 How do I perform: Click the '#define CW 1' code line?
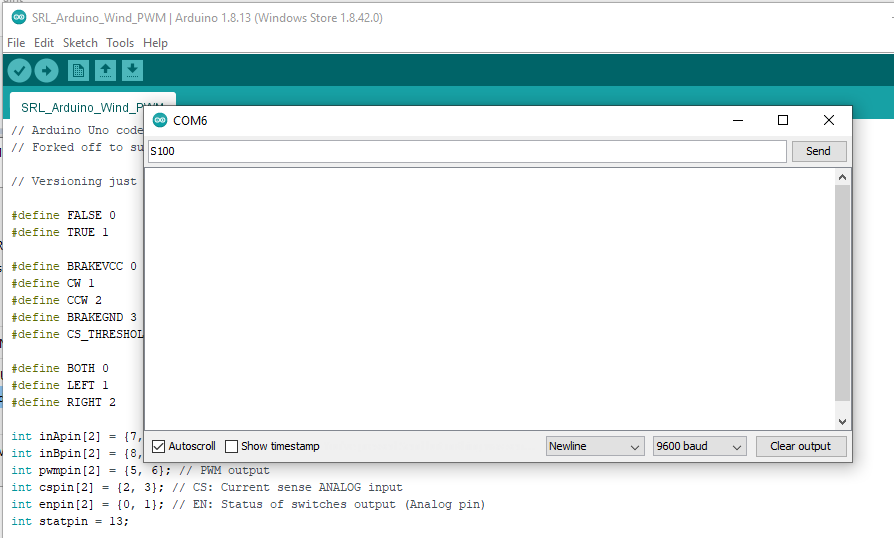[53, 283]
